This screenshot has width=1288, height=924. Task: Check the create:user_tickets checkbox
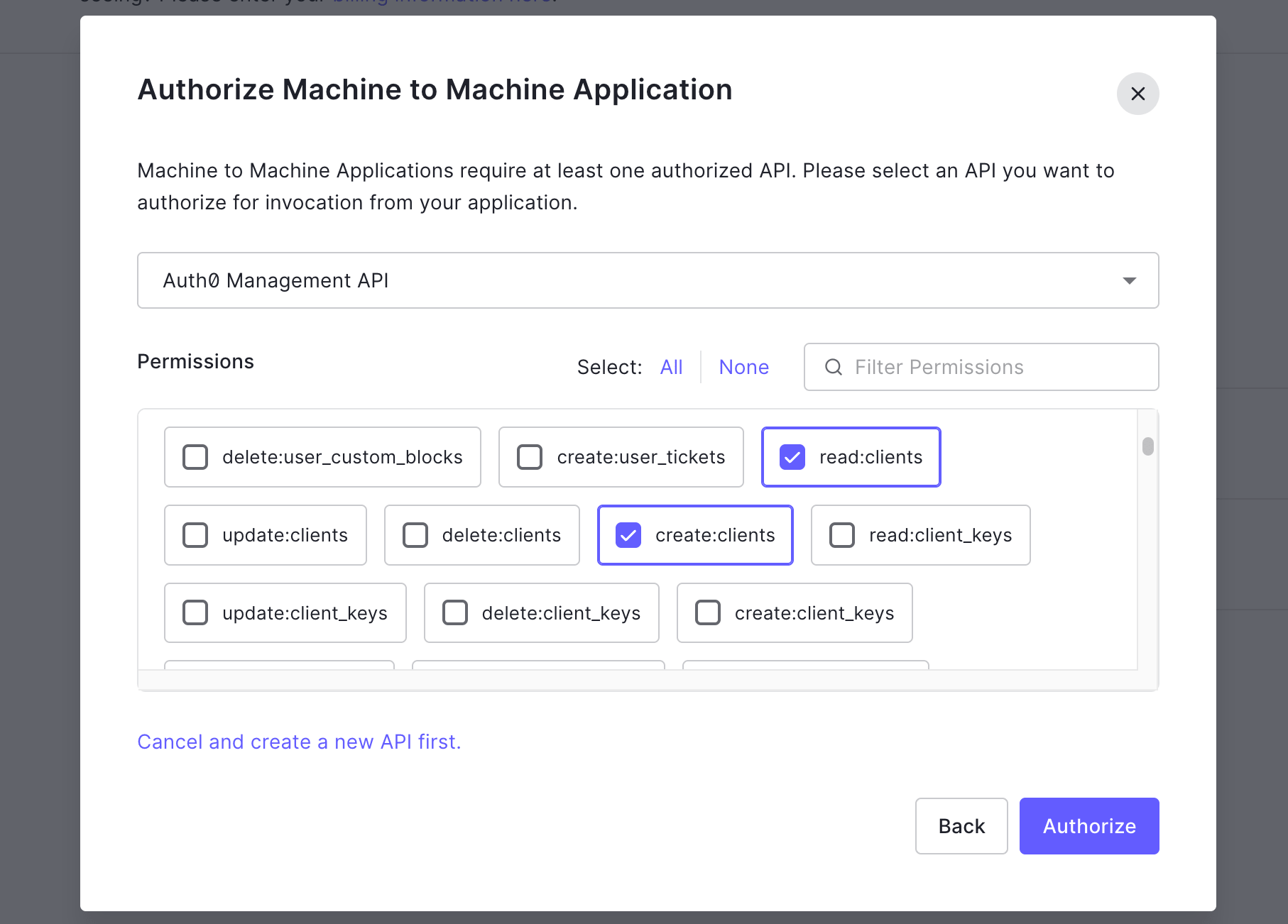coord(530,457)
